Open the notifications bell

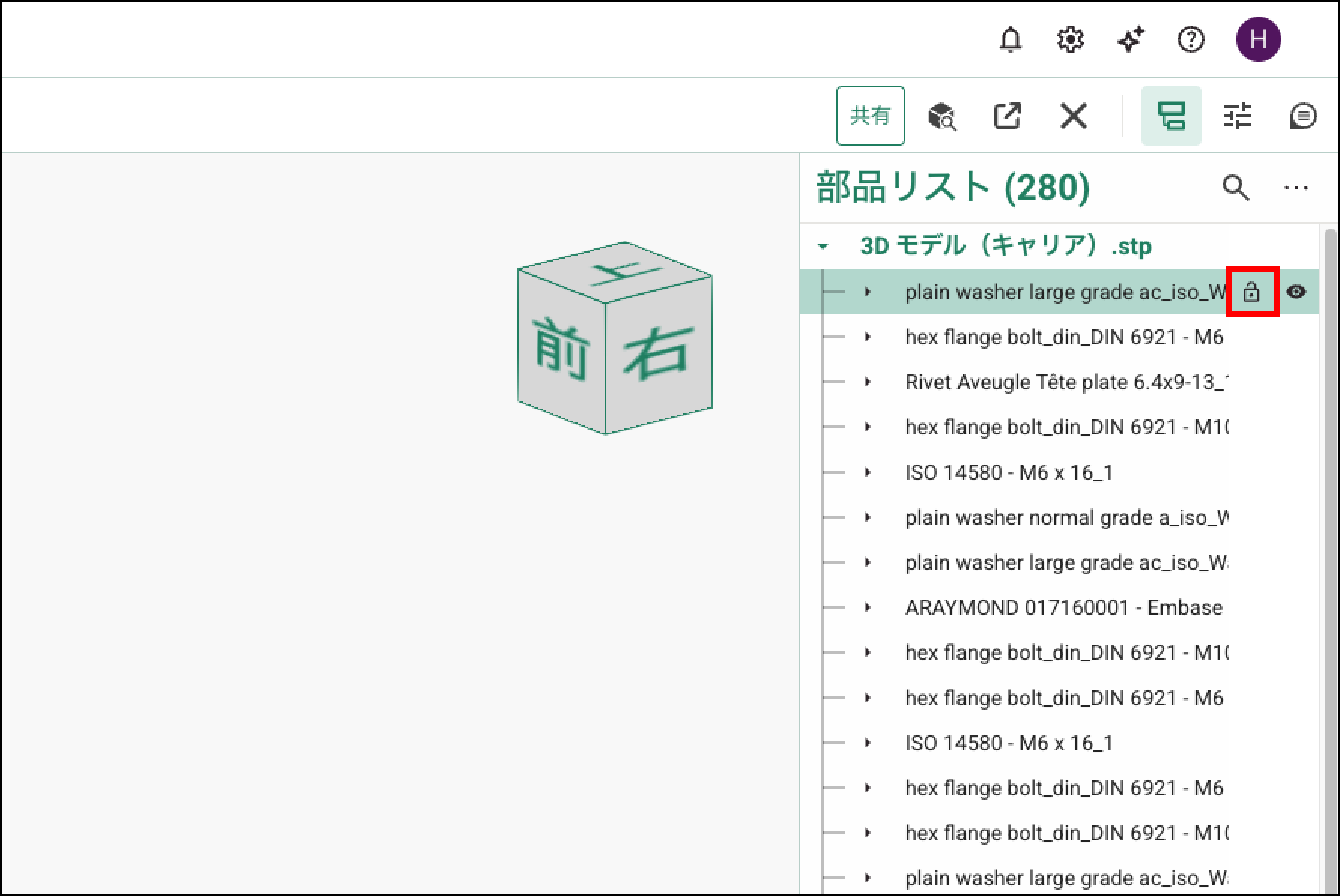coord(1010,39)
